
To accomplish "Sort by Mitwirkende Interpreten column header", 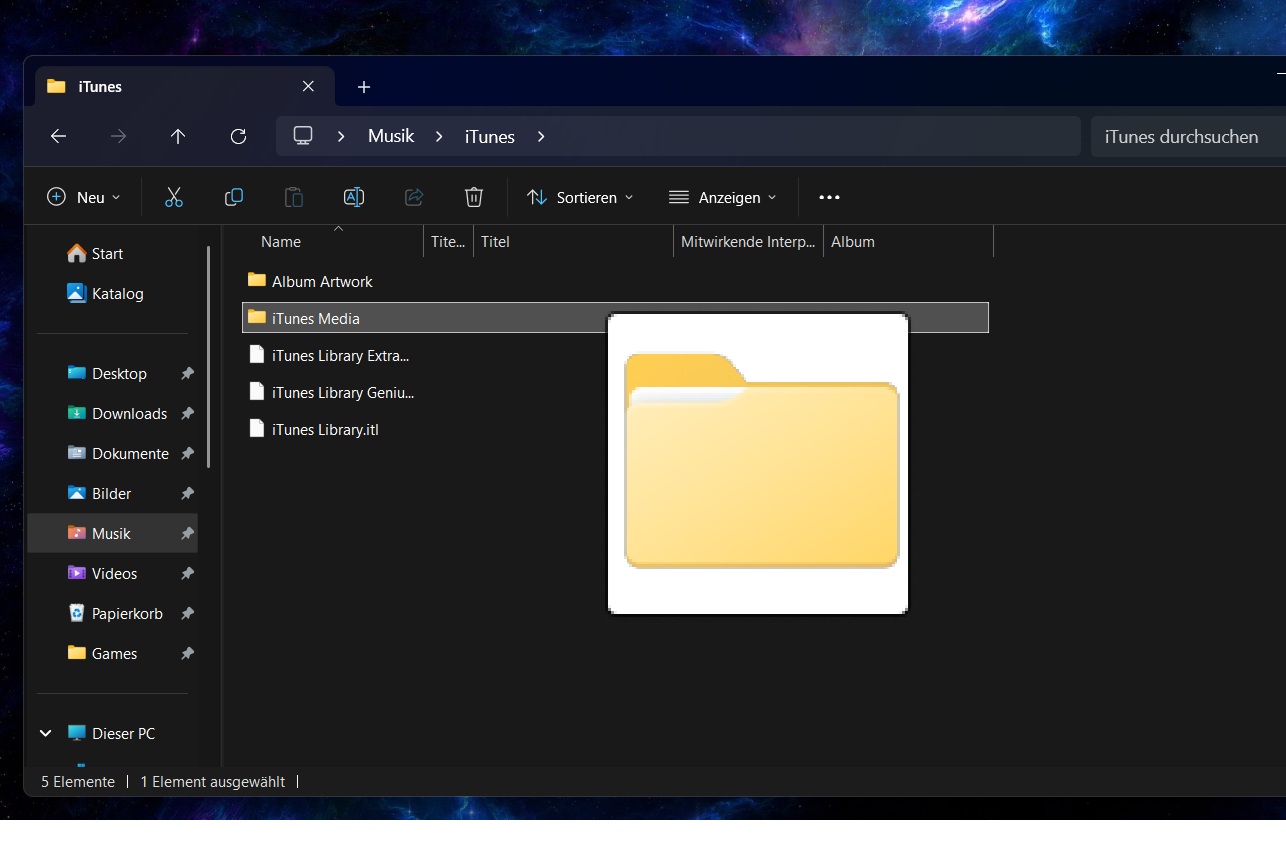I will pyautogui.click(x=748, y=241).
